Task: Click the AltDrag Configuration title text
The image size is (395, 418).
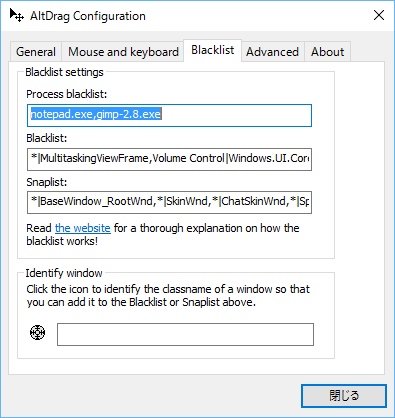Action: coord(88,16)
